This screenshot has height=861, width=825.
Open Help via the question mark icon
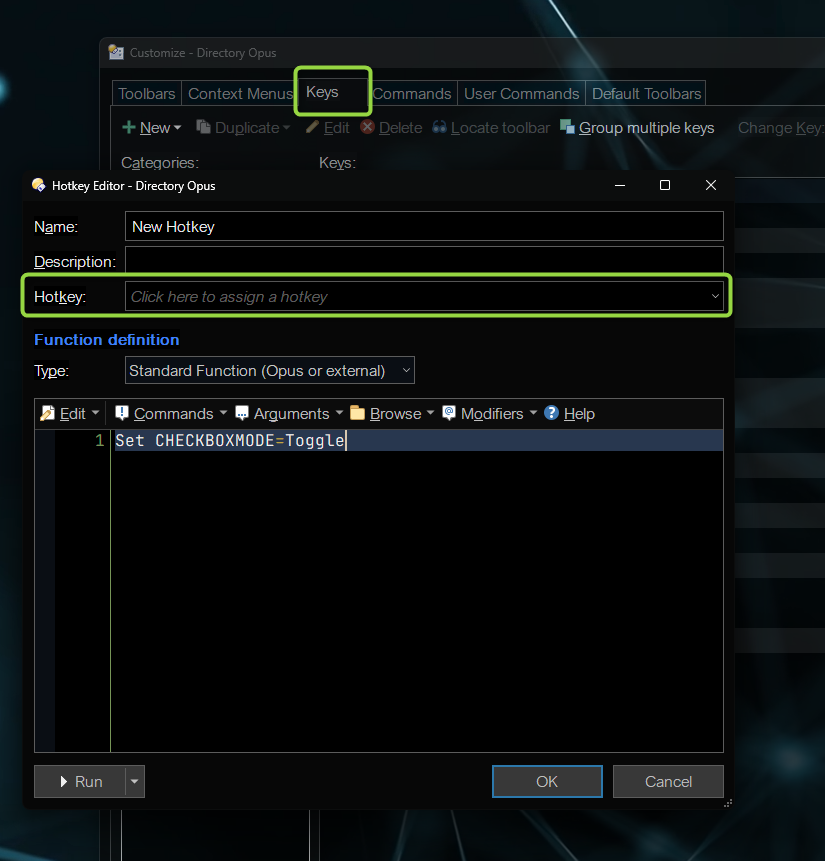[x=551, y=413]
